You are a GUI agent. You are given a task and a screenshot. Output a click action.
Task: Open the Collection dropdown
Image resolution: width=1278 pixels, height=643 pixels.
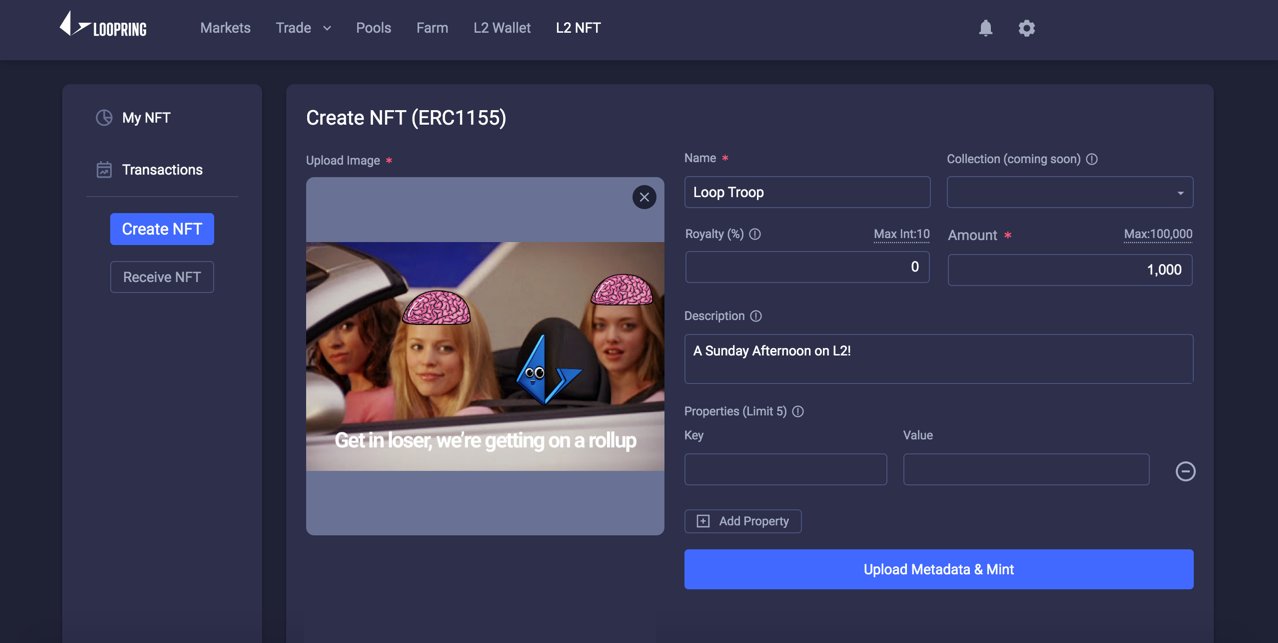[1069, 192]
